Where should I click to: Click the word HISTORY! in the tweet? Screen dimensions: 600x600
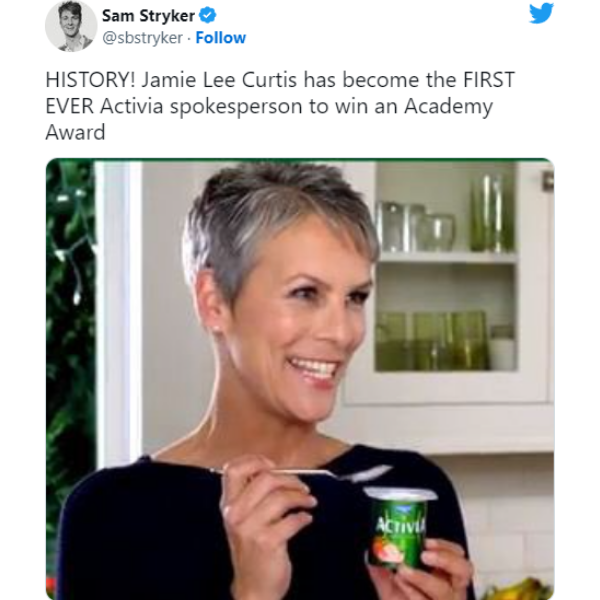(90, 80)
